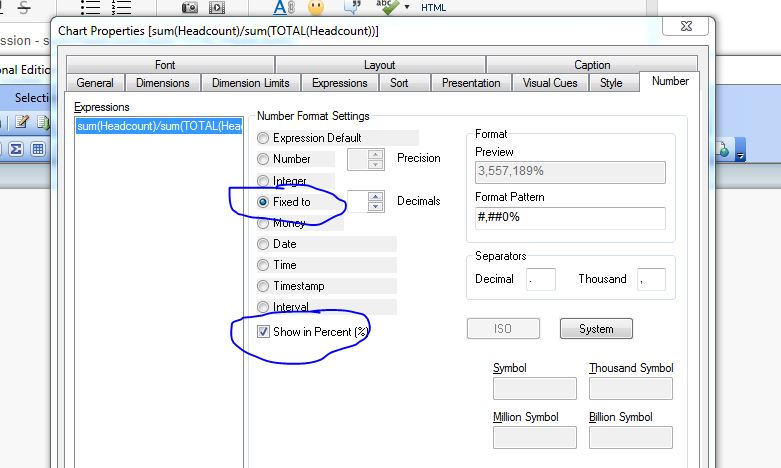Click the Format Pattern input field
The width and height of the screenshot is (781, 468).
[570, 218]
